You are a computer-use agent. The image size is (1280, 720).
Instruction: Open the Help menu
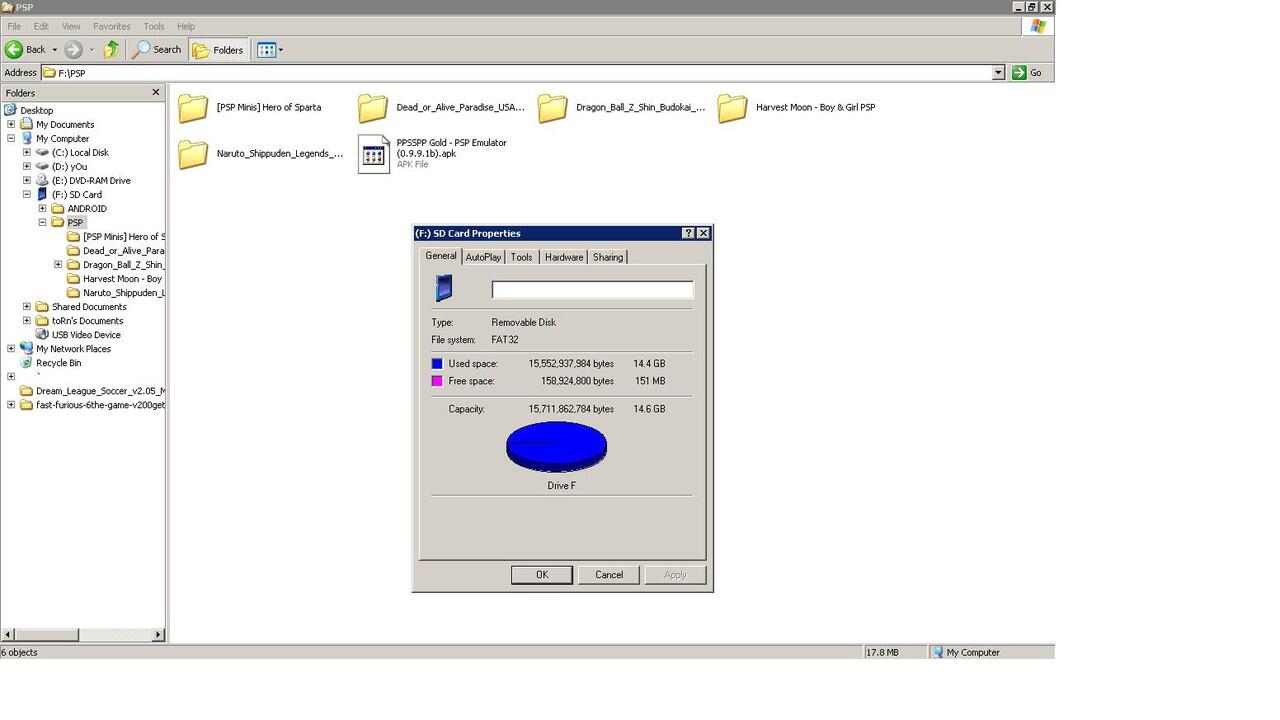pos(186,26)
